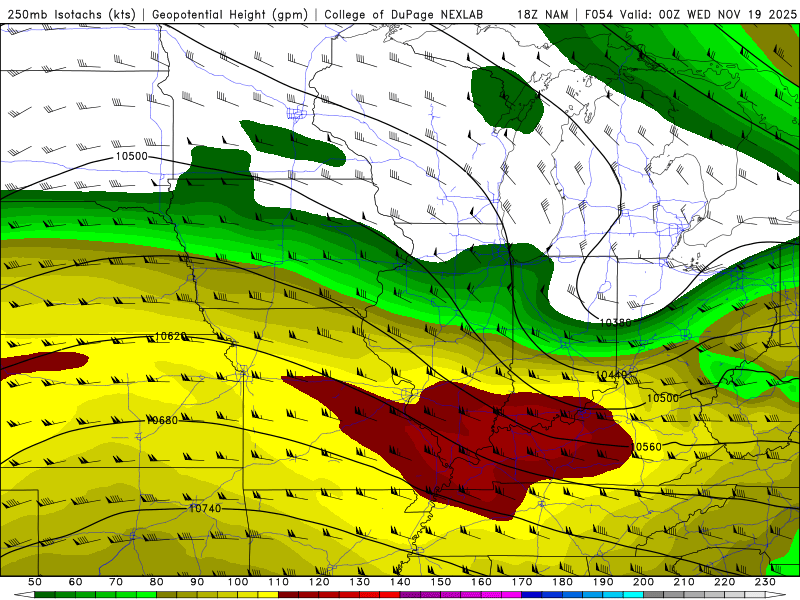Click the color bar value 50
The image size is (800, 600).
pyautogui.click(x=35, y=582)
